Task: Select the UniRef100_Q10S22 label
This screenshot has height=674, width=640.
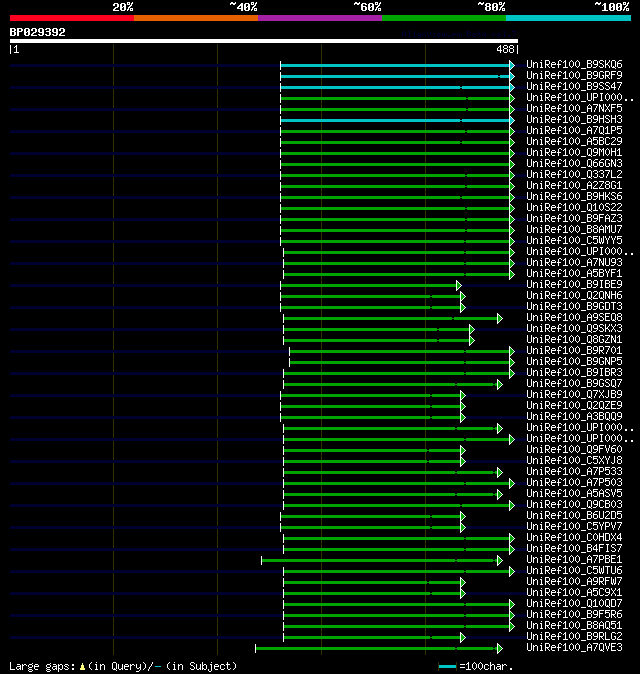Action: point(574,208)
